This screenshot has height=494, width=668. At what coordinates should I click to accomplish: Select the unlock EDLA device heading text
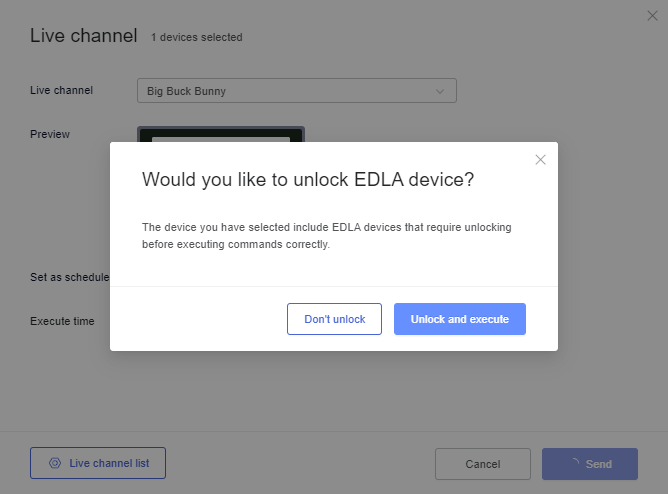tap(308, 180)
